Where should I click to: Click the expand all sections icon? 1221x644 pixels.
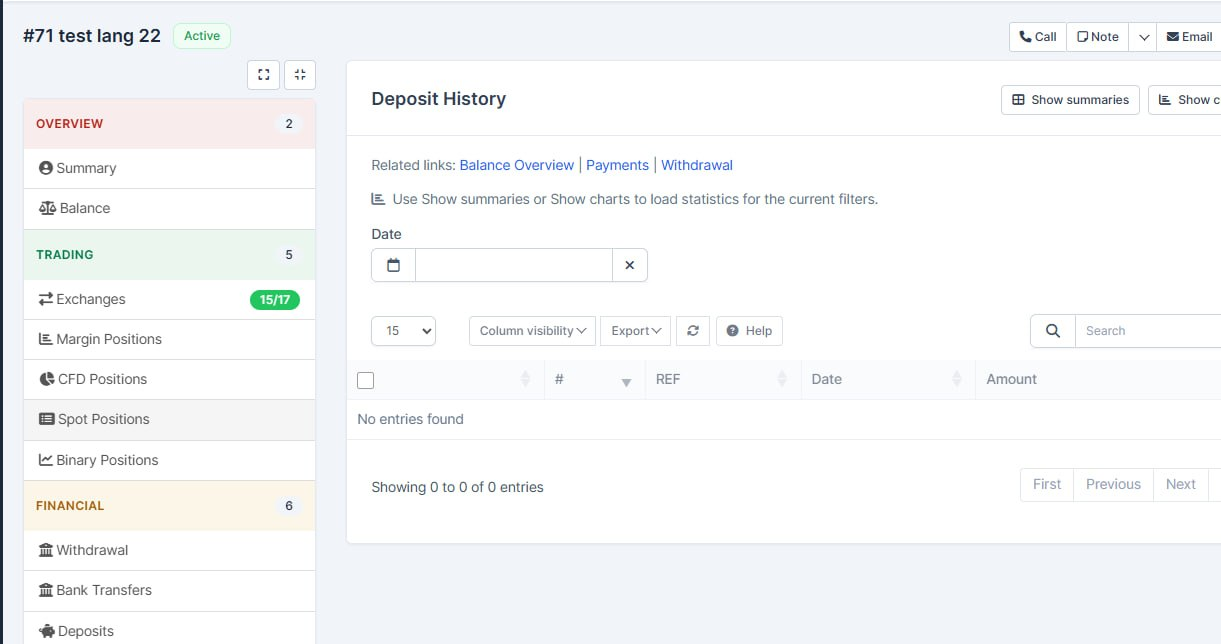point(263,75)
